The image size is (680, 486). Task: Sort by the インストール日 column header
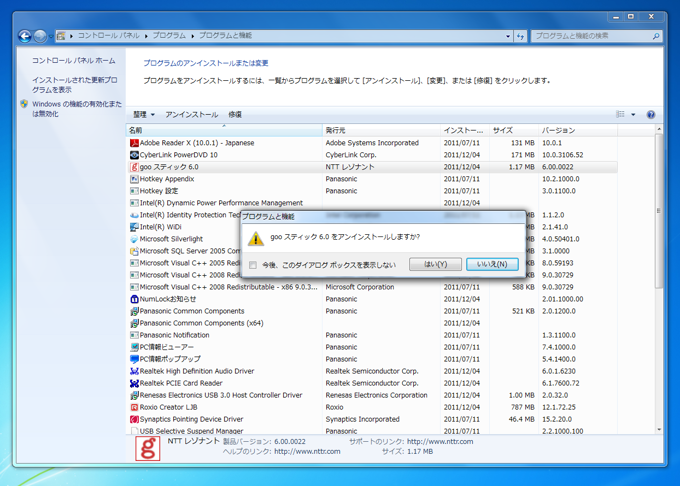pos(465,130)
